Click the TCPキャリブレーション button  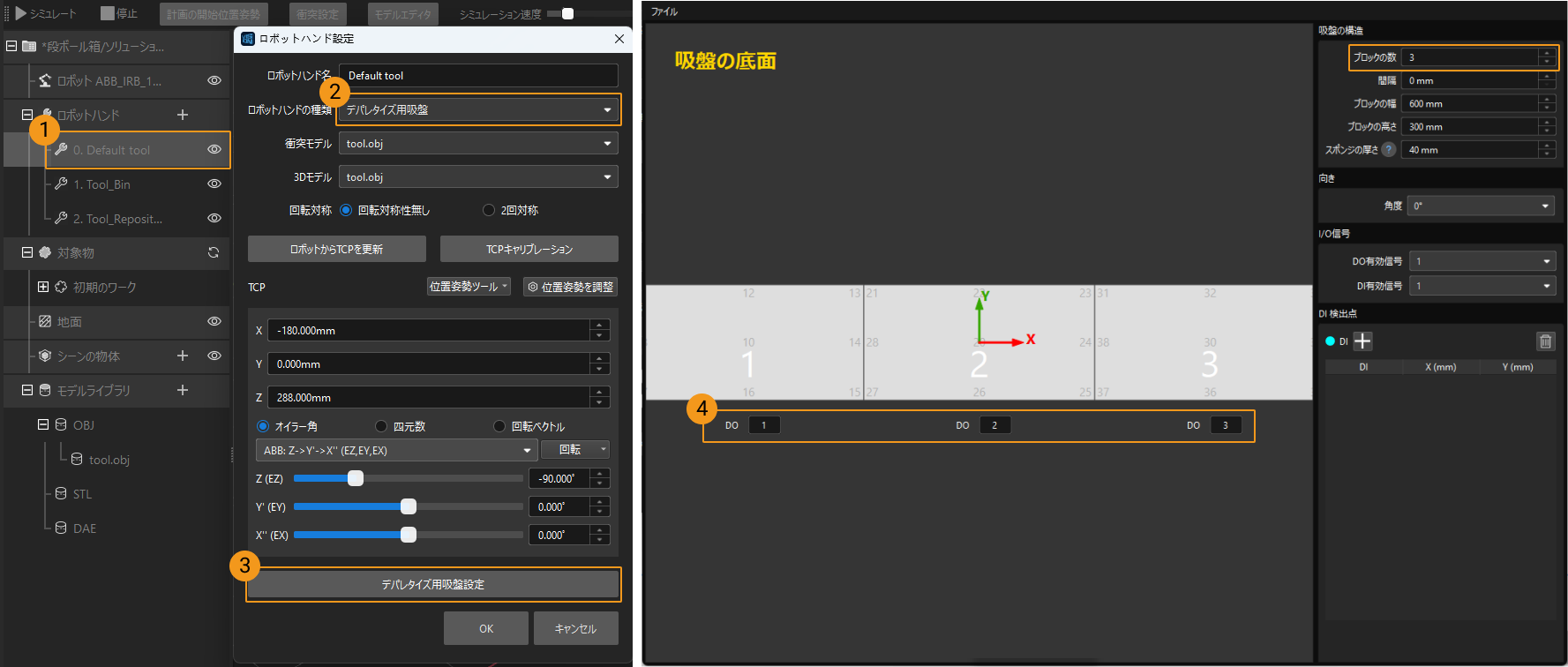point(529,250)
